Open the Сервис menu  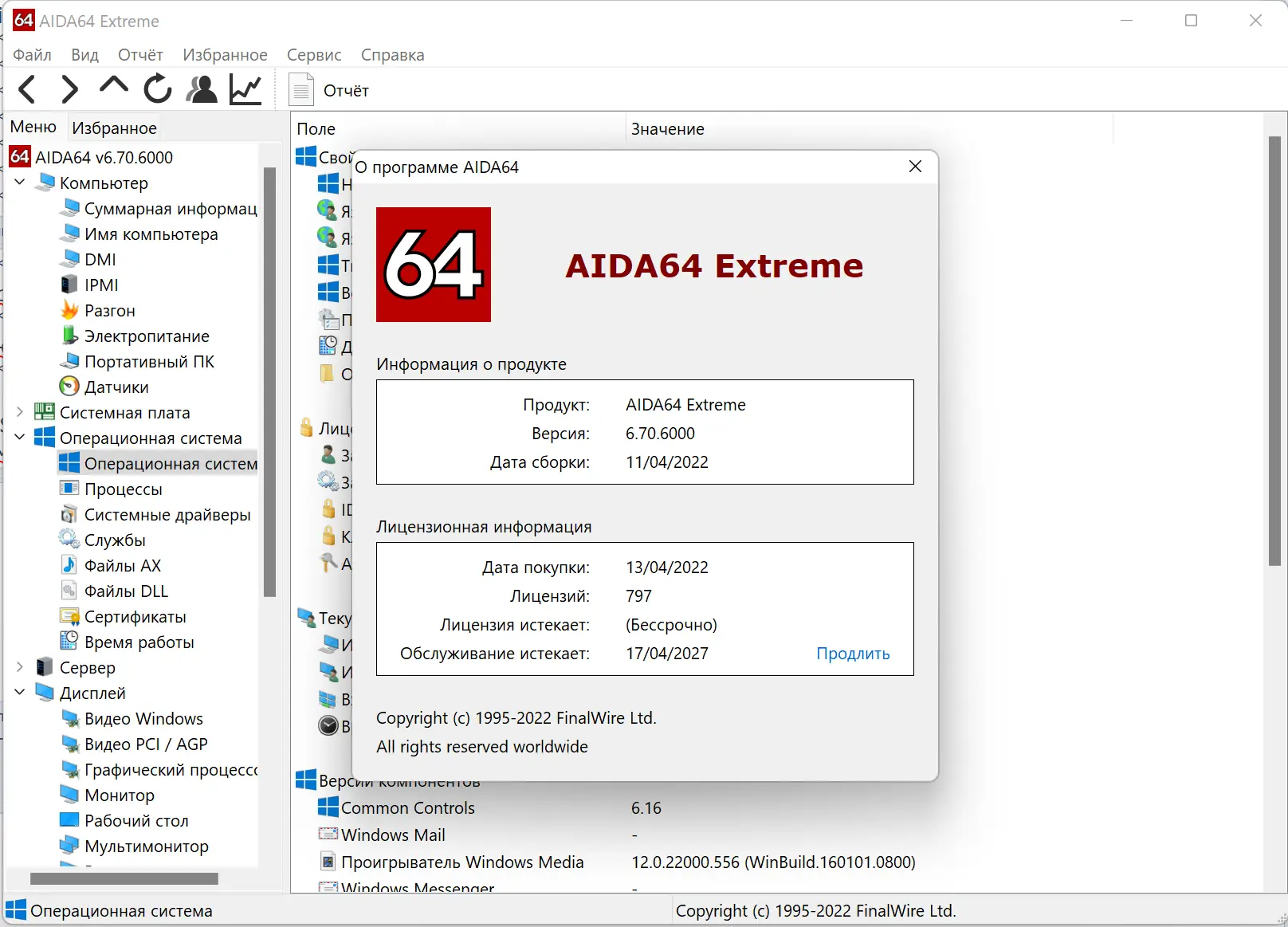[314, 55]
